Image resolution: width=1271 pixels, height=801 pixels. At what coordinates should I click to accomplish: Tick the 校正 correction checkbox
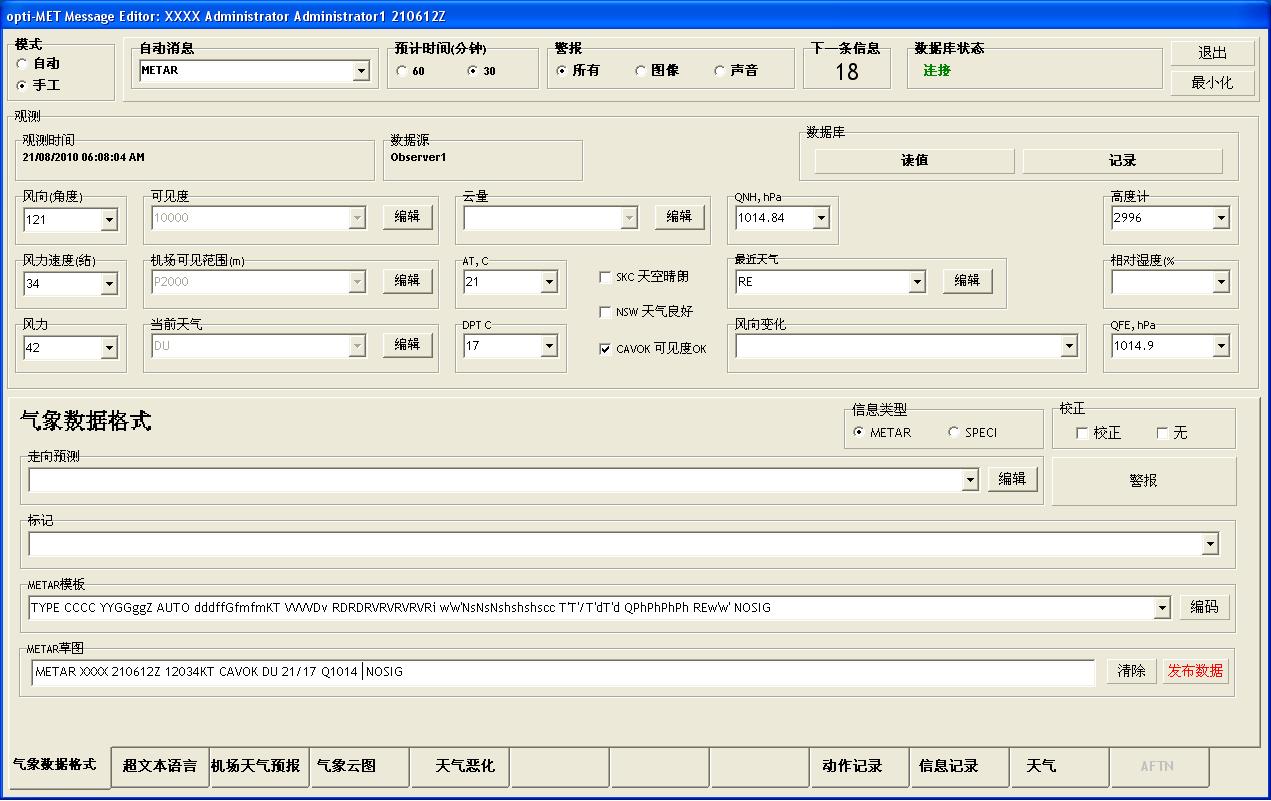(x=1082, y=433)
